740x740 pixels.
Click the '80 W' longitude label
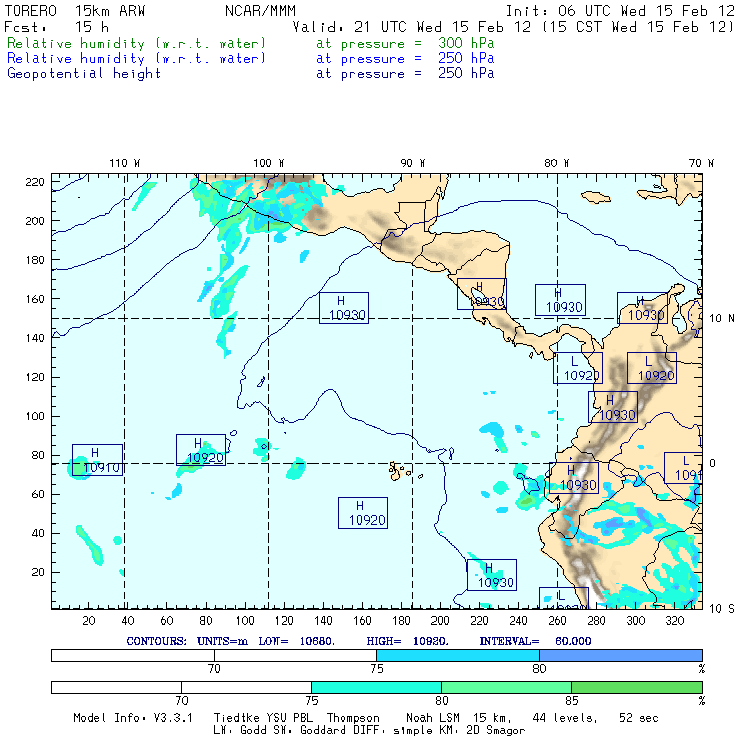pos(556,163)
